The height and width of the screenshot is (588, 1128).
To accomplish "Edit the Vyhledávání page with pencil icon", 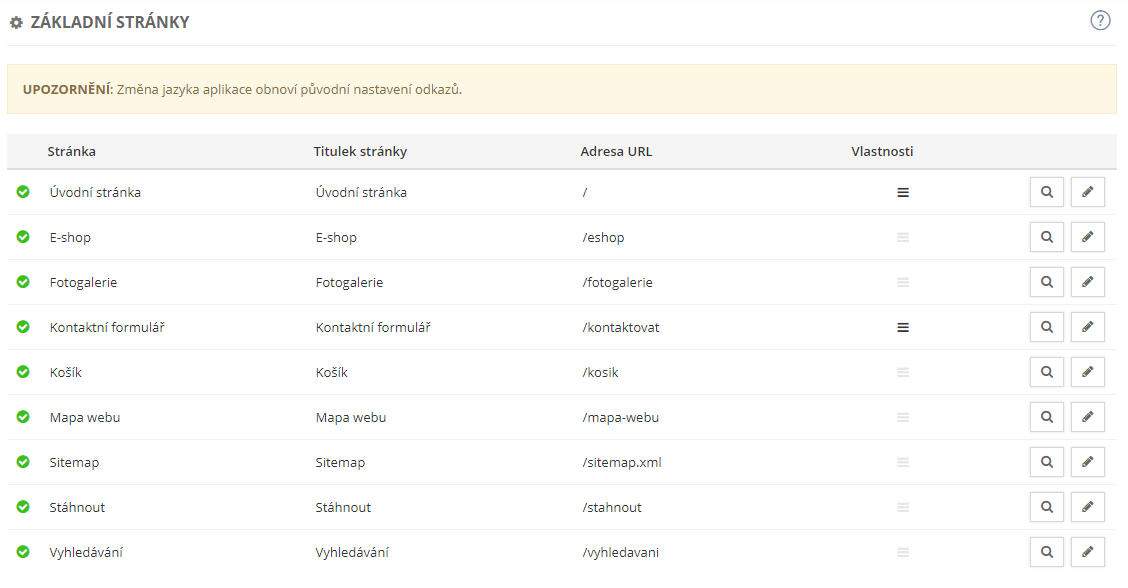I will pyautogui.click(x=1088, y=552).
